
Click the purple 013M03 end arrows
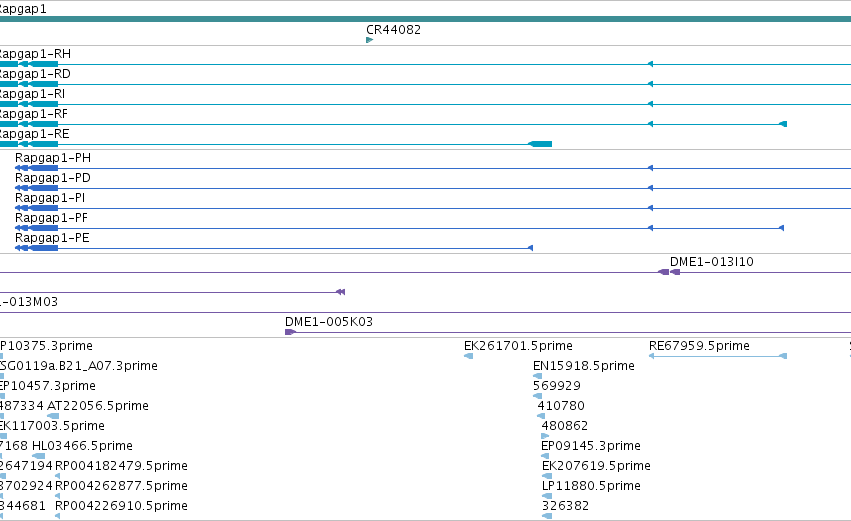(x=340, y=292)
